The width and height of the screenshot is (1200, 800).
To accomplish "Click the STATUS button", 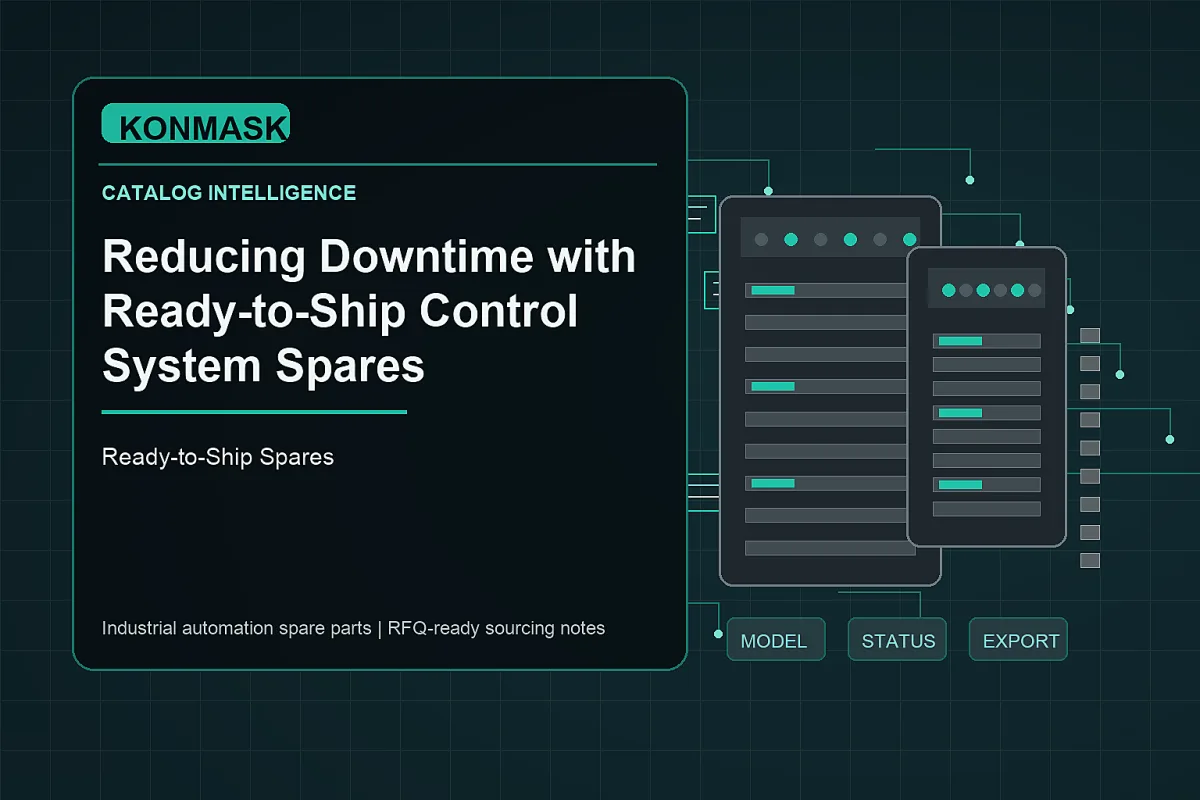I will pyautogui.click(x=898, y=640).
